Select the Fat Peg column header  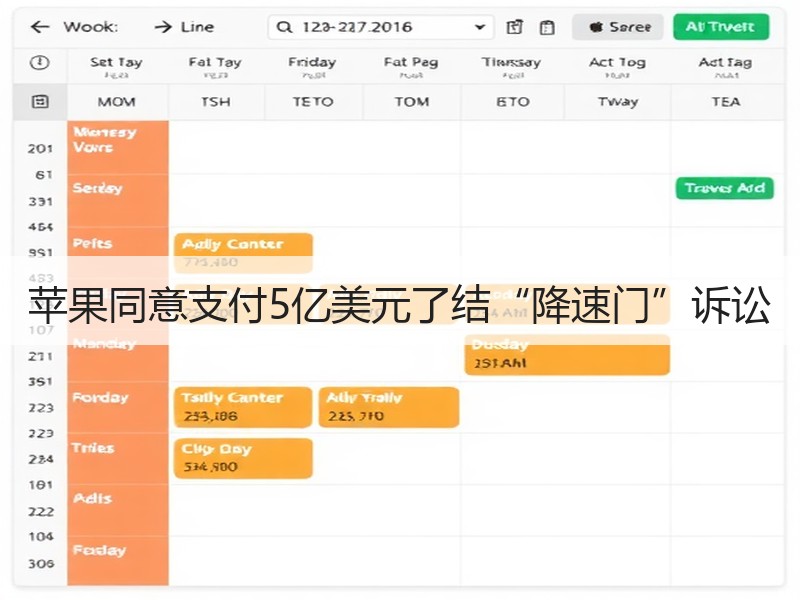tap(411, 66)
